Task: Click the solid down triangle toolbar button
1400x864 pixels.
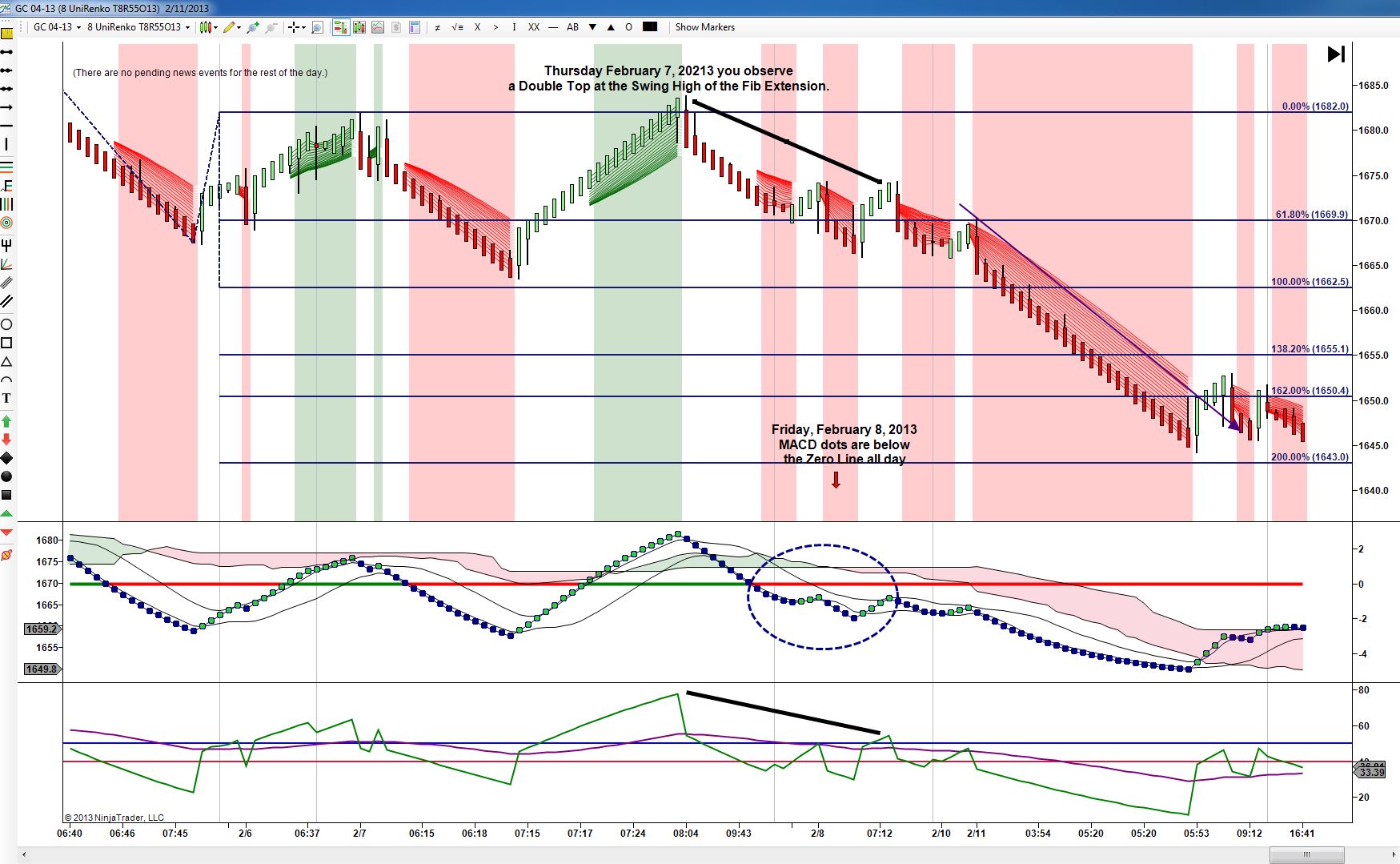Action: 592,27
